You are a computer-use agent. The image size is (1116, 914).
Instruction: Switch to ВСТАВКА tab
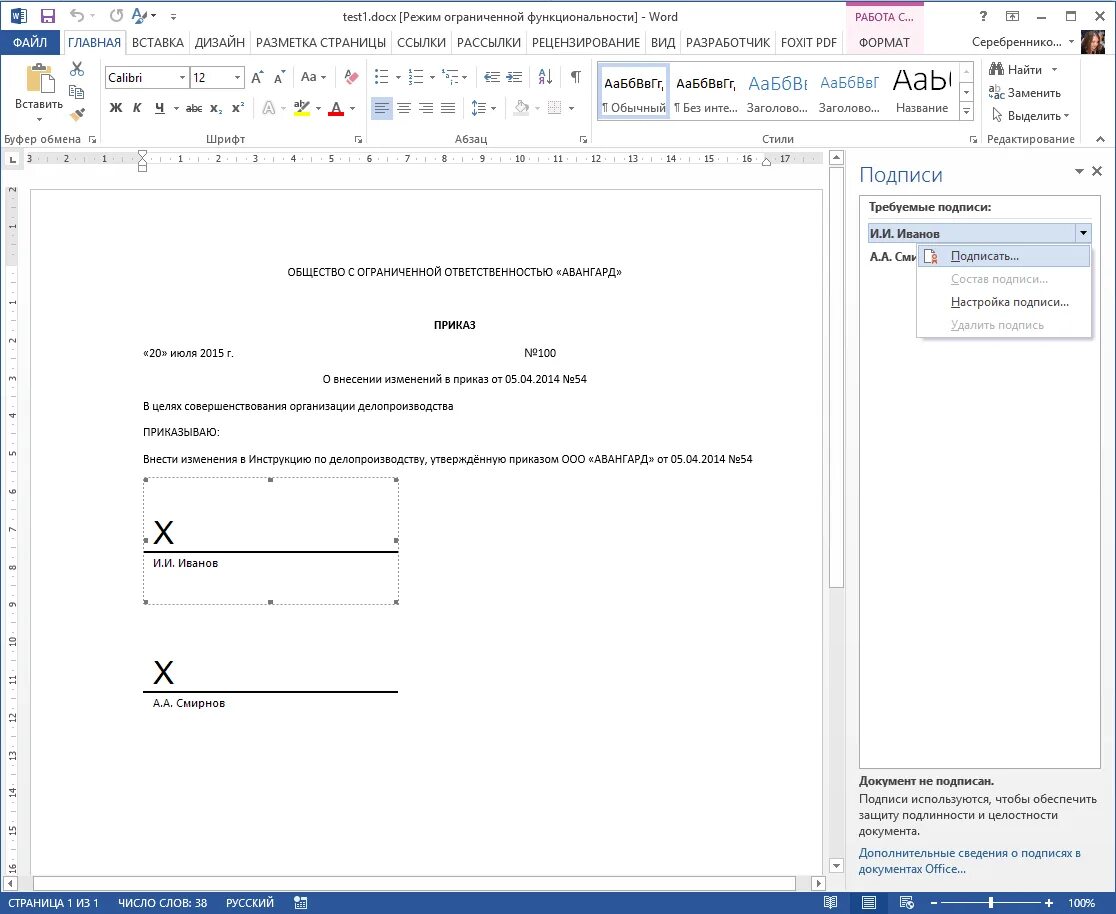(x=158, y=42)
